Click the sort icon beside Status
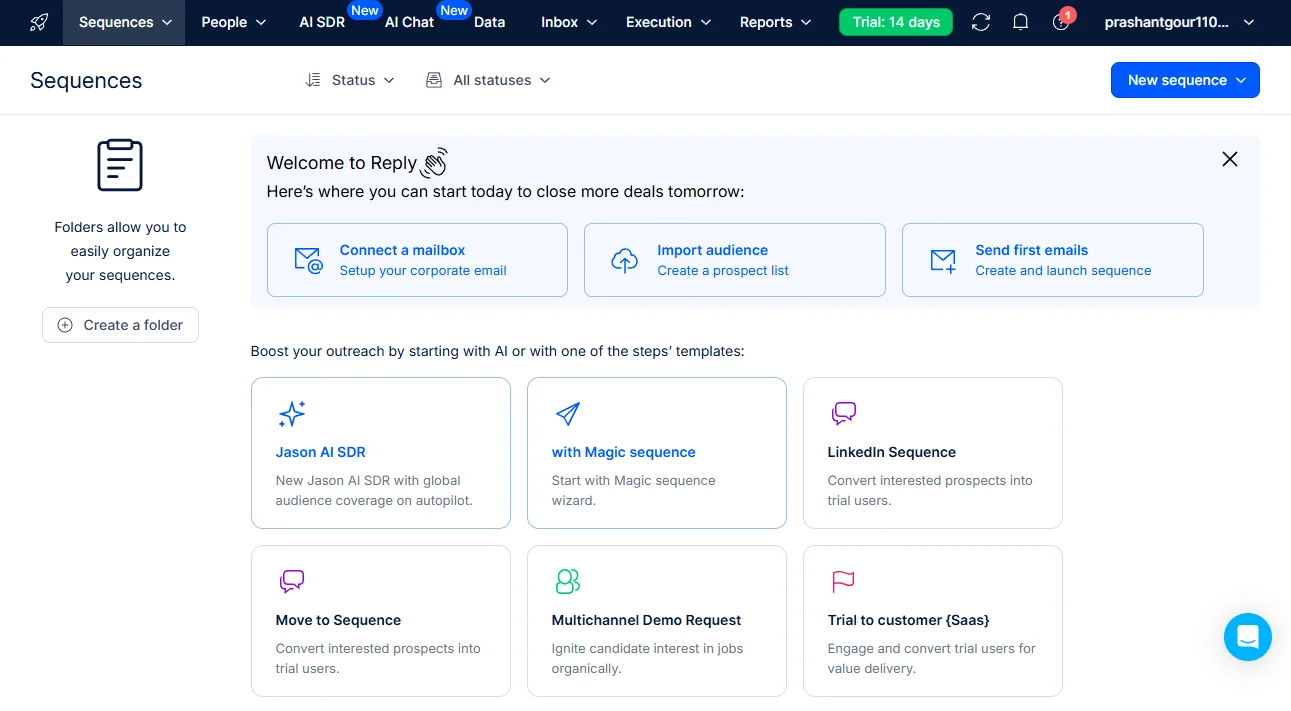Screen dimensions: 1291x711 (313, 80)
